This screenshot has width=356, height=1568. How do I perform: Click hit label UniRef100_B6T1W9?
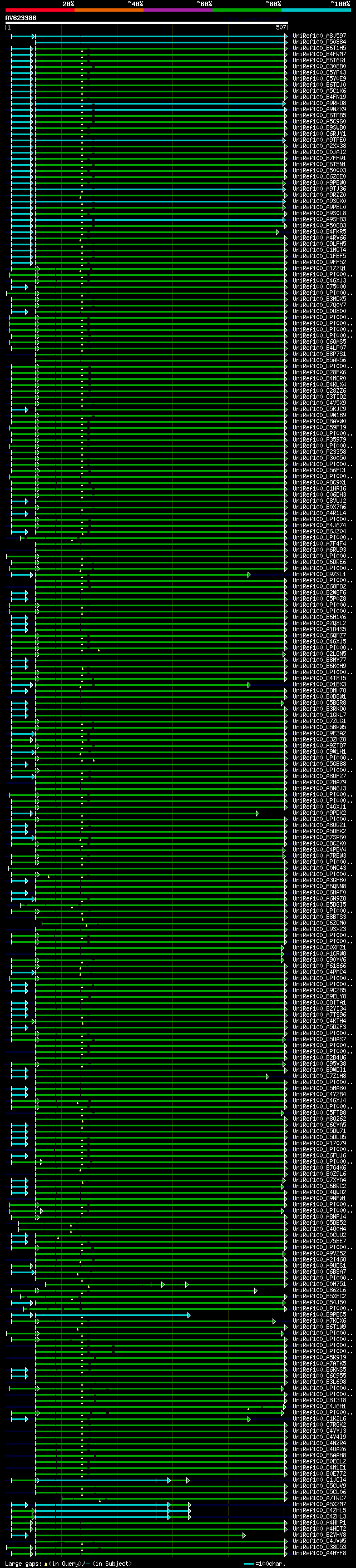[x=319, y=1327]
